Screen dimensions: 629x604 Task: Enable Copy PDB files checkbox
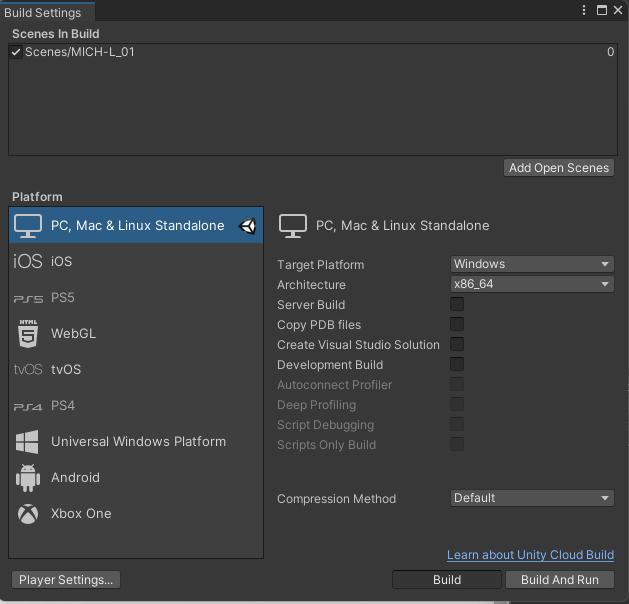pos(457,324)
